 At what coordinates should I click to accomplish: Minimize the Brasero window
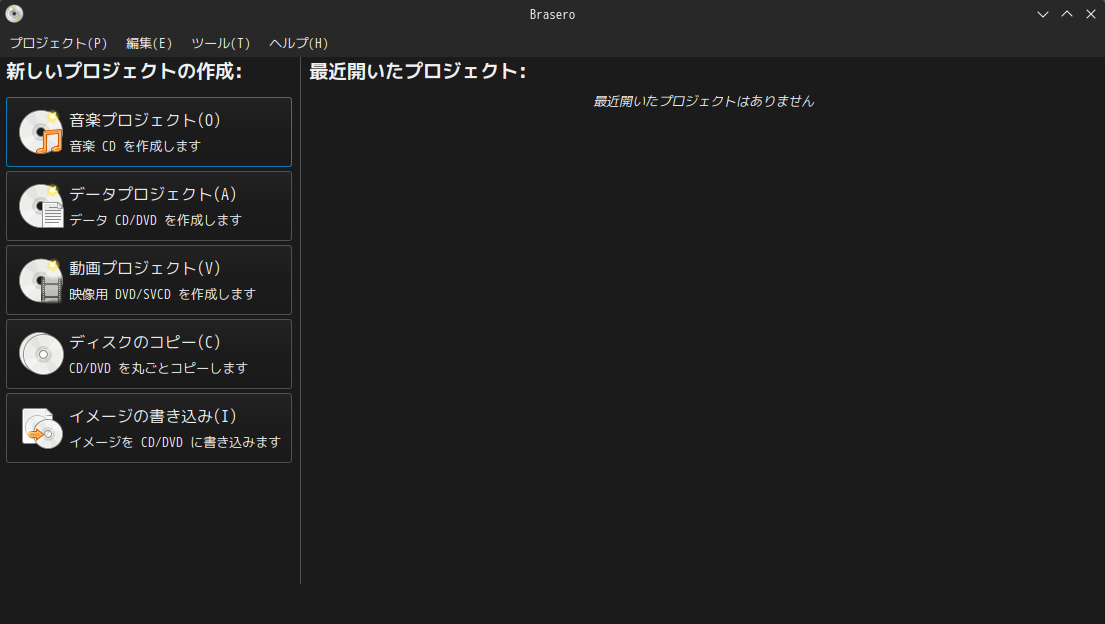[x=1043, y=14]
